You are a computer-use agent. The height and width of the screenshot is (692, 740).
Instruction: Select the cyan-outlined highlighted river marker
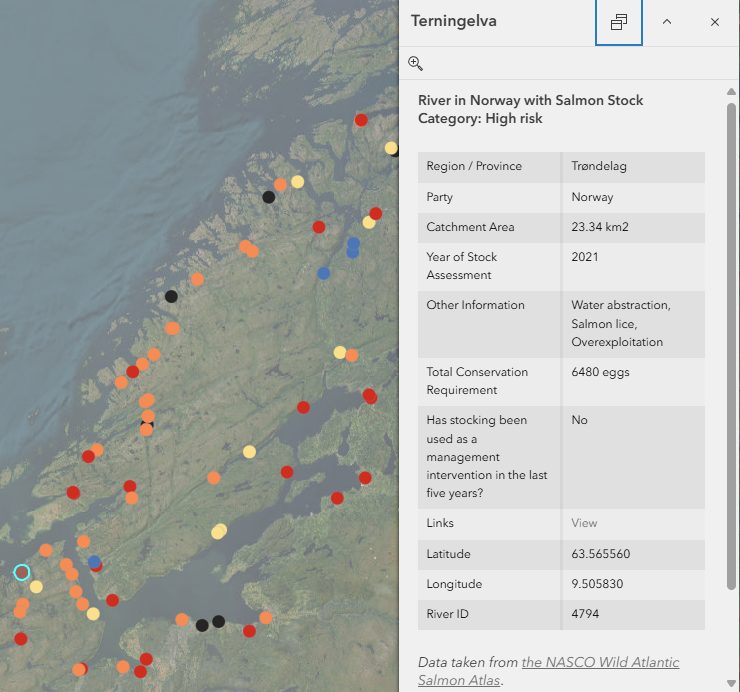click(x=22, y=572)
